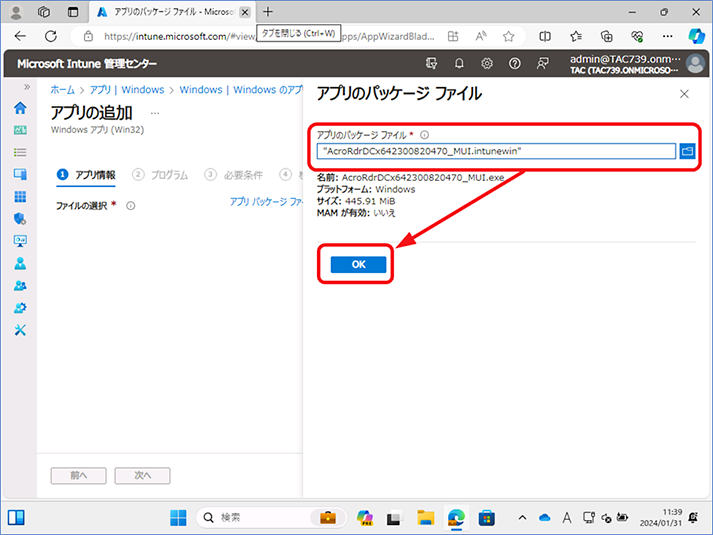713x535 pixels.
Task: Open Home icon in Intune sidebar
Action: (x=20, y=108)
